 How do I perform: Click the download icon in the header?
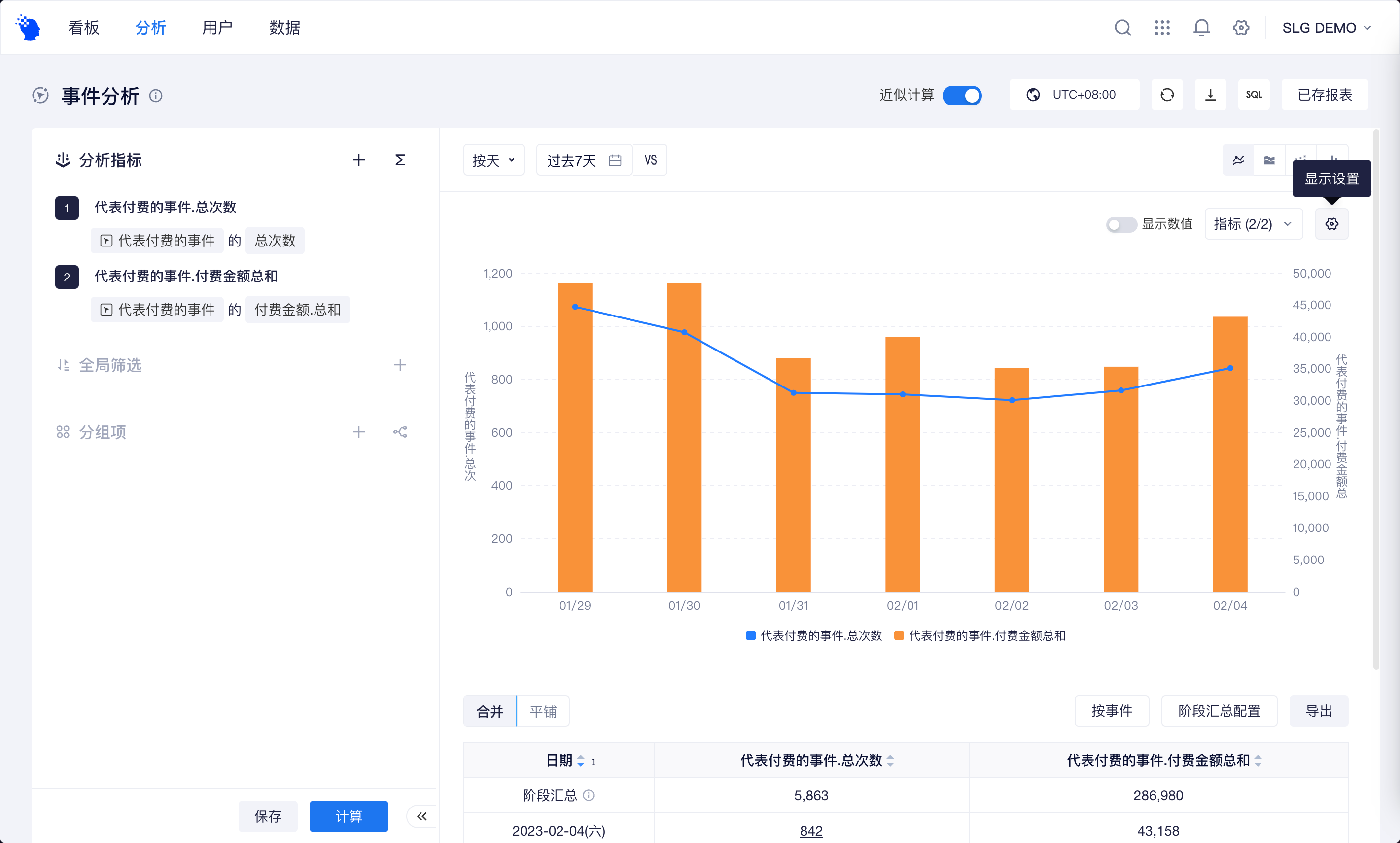1210,95
